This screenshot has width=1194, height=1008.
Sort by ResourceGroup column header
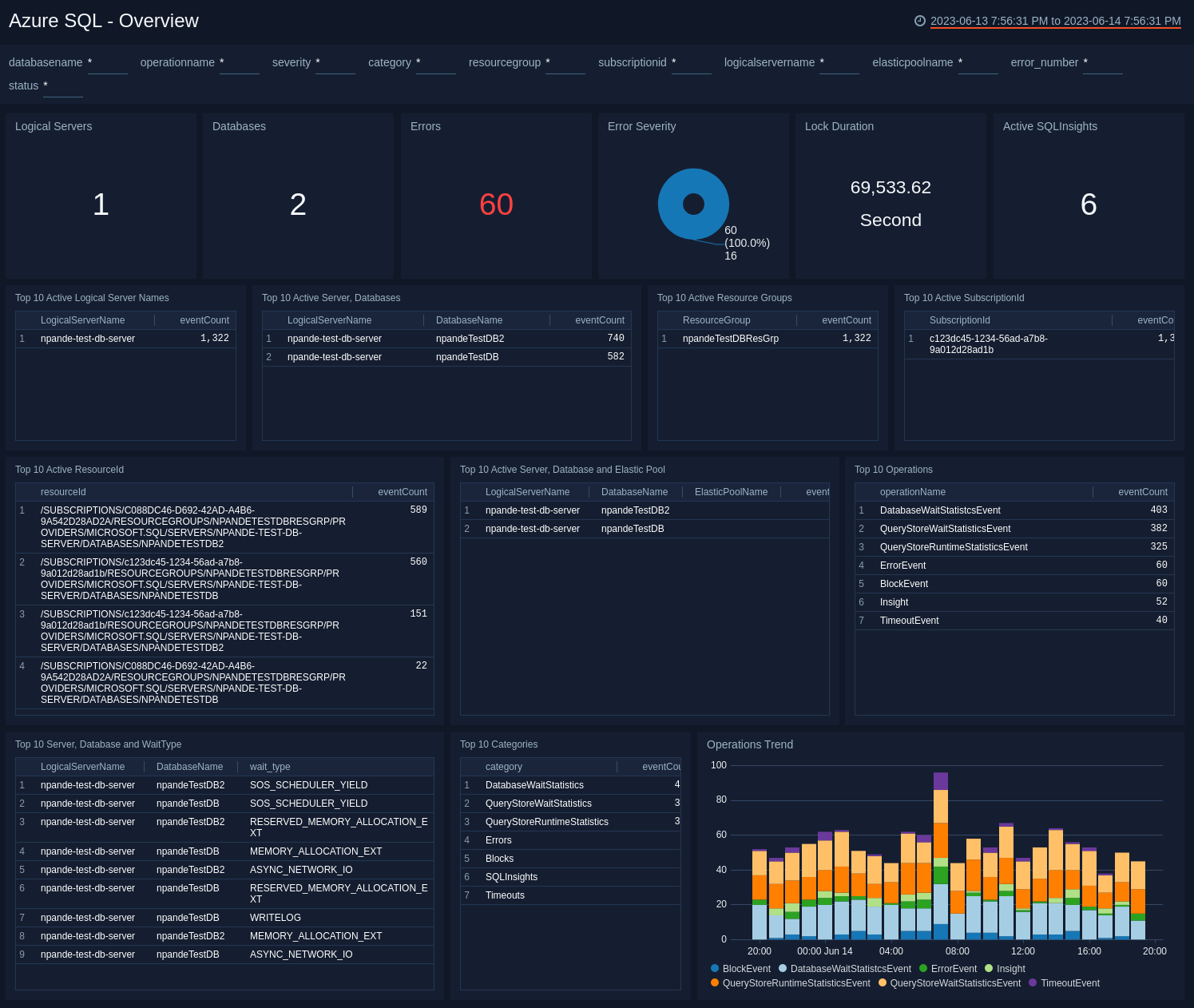point(716,320)
